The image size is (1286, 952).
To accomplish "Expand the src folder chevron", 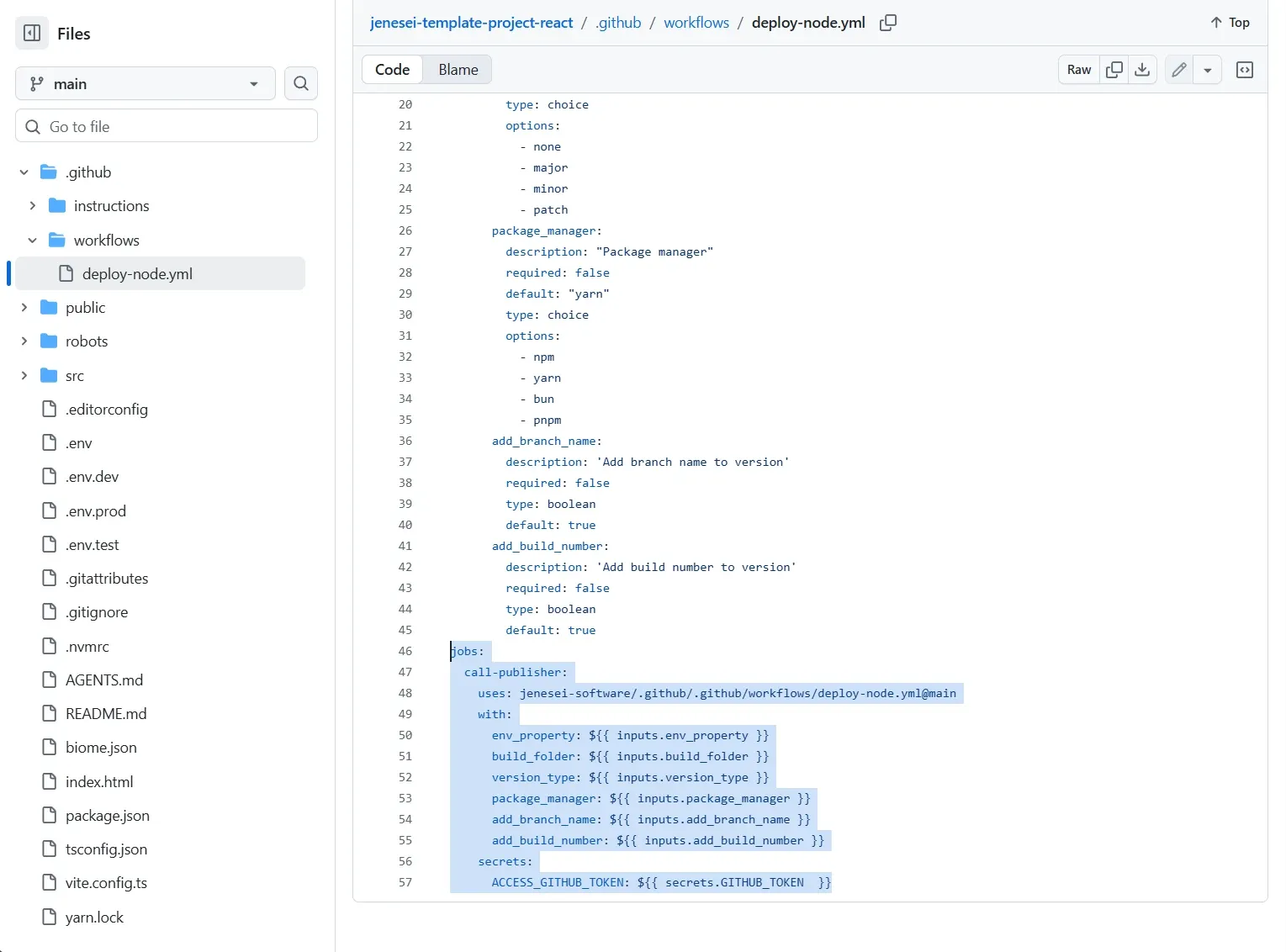I will coord(24,376).
